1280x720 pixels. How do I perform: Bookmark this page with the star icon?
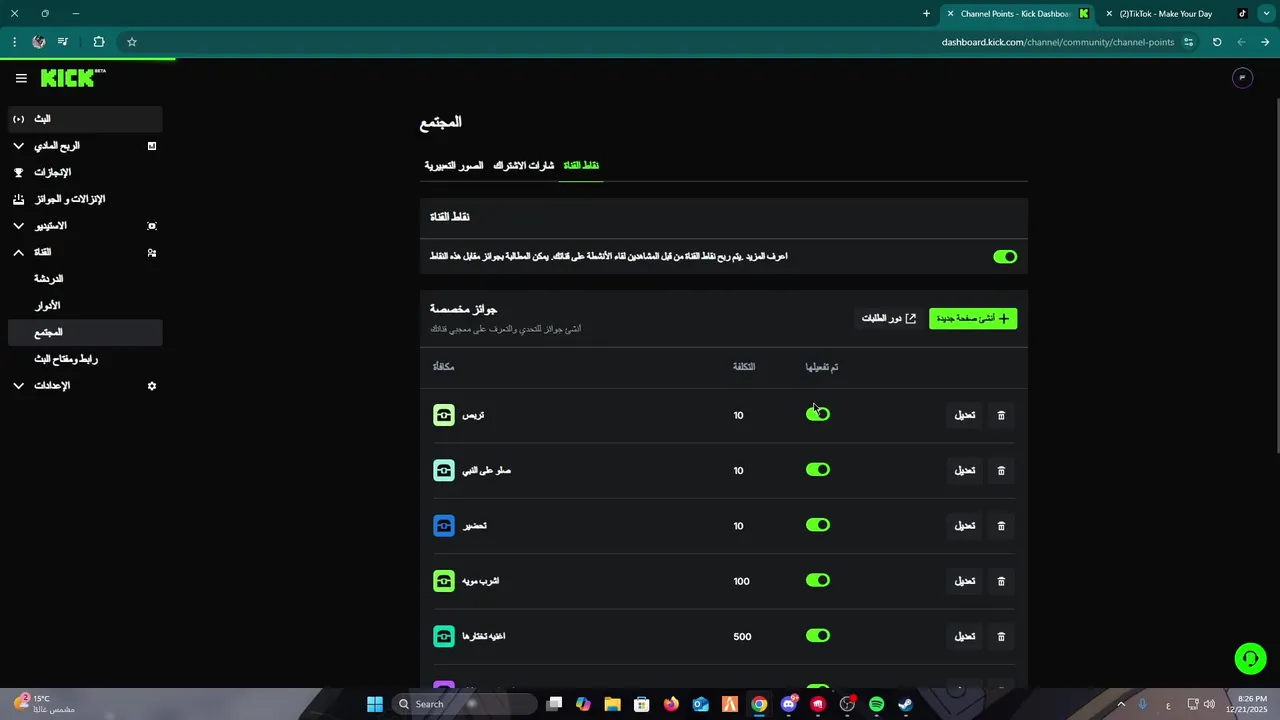point(131,42)
